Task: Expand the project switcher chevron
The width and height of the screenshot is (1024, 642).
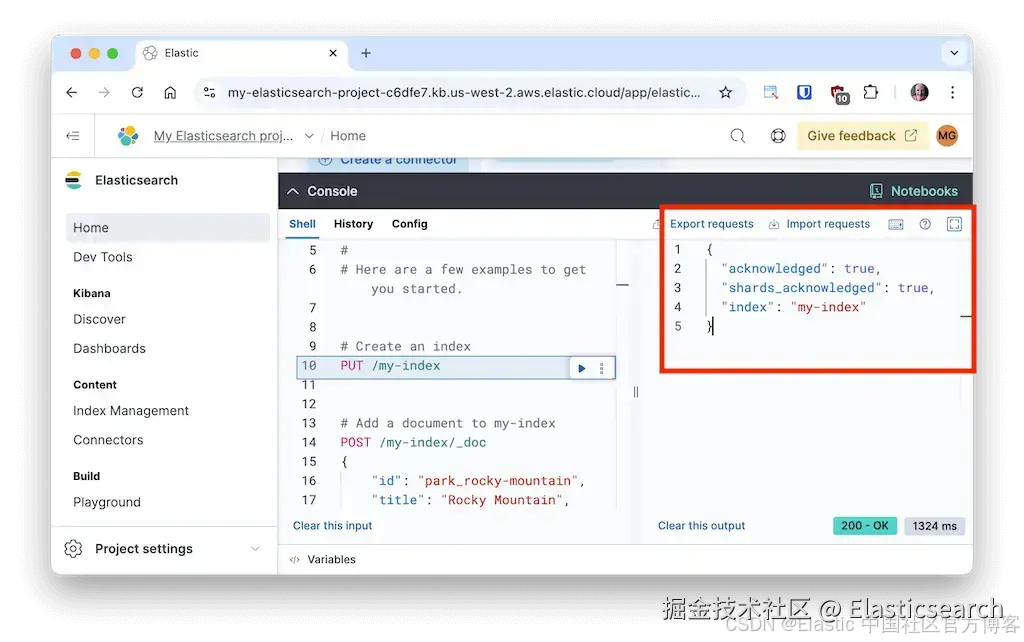Action: 310,136
